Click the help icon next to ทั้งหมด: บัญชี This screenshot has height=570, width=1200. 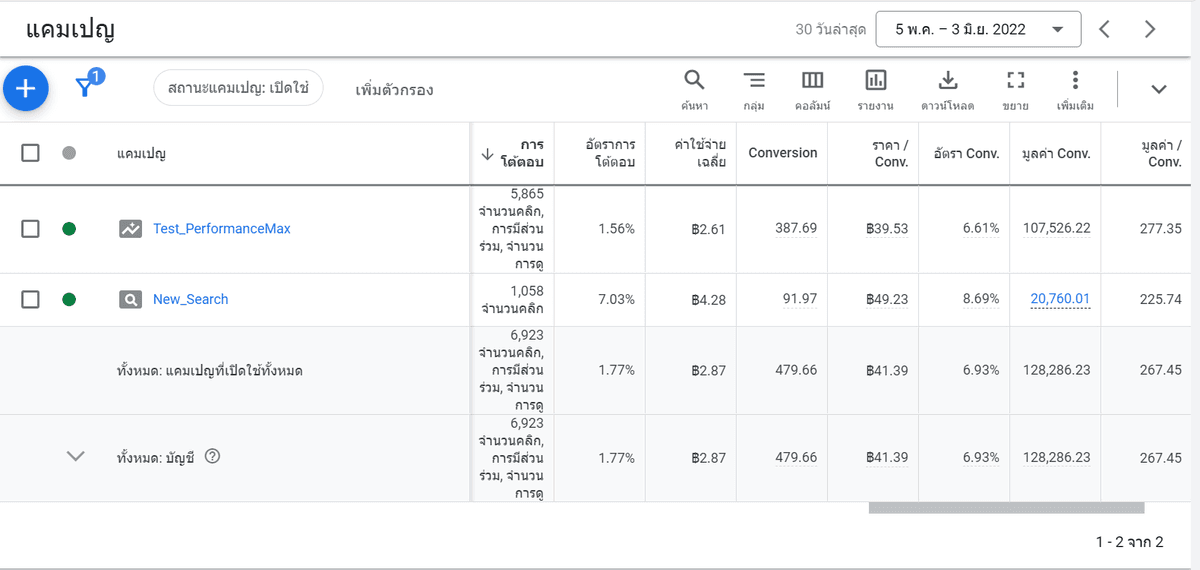(212, 456)
